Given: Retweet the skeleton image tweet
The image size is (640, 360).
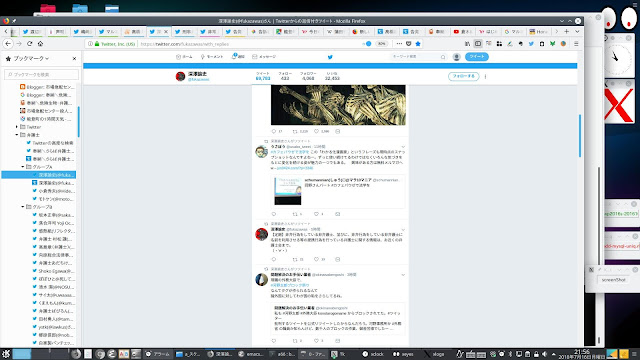Looking at the screenshot, I should 296,131.
